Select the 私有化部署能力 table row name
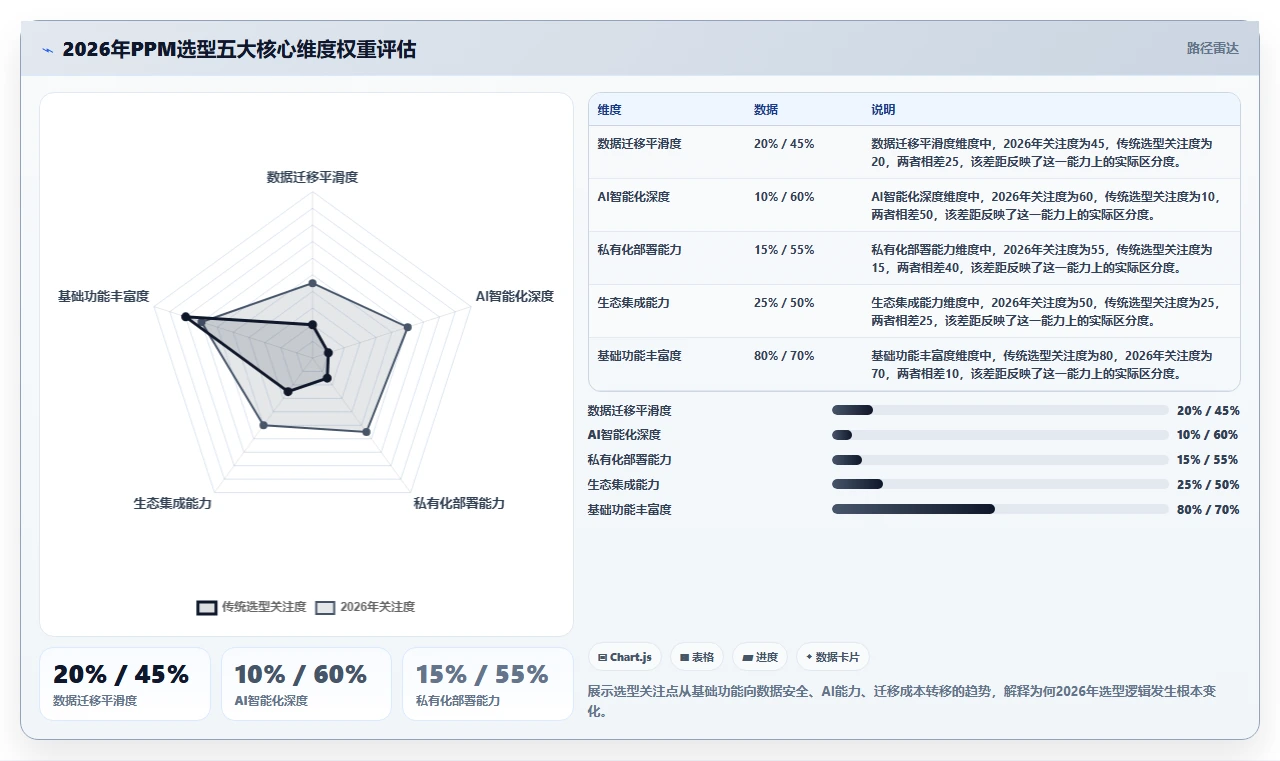Viewport: 1280px width, 761px height. click(639, 250)
